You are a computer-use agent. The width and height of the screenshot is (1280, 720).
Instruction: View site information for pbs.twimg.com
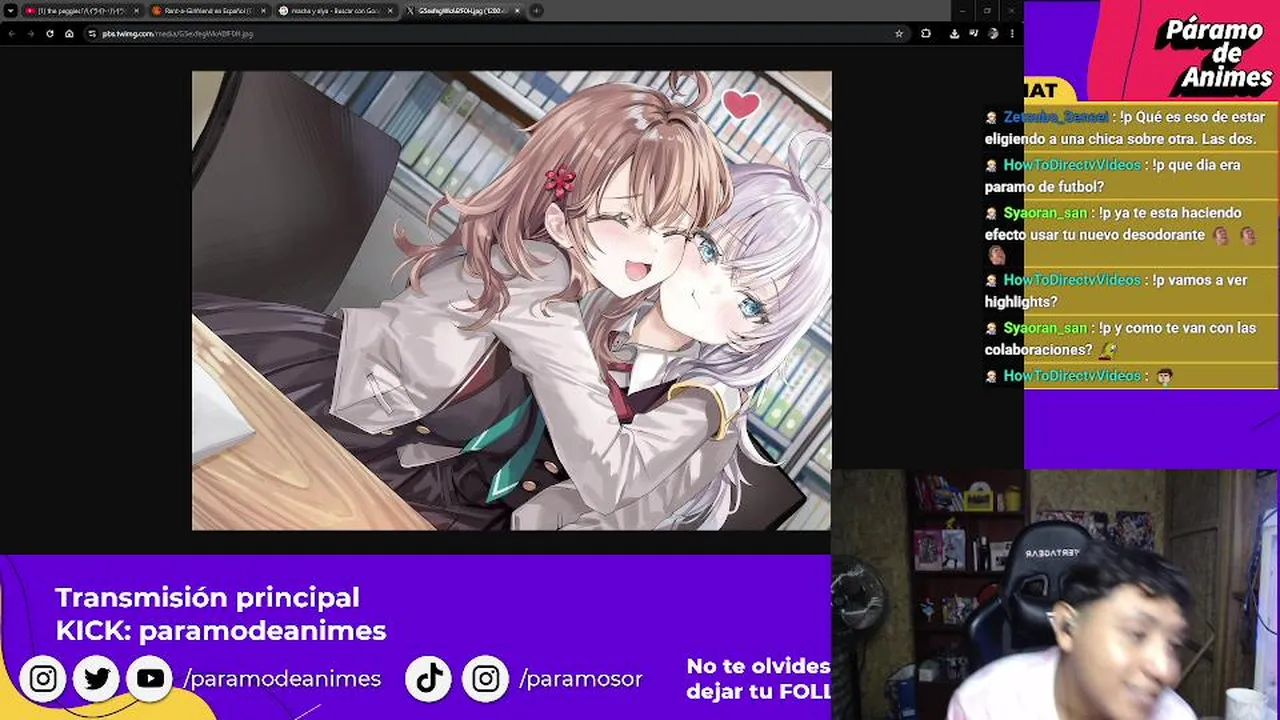[92, 33]
